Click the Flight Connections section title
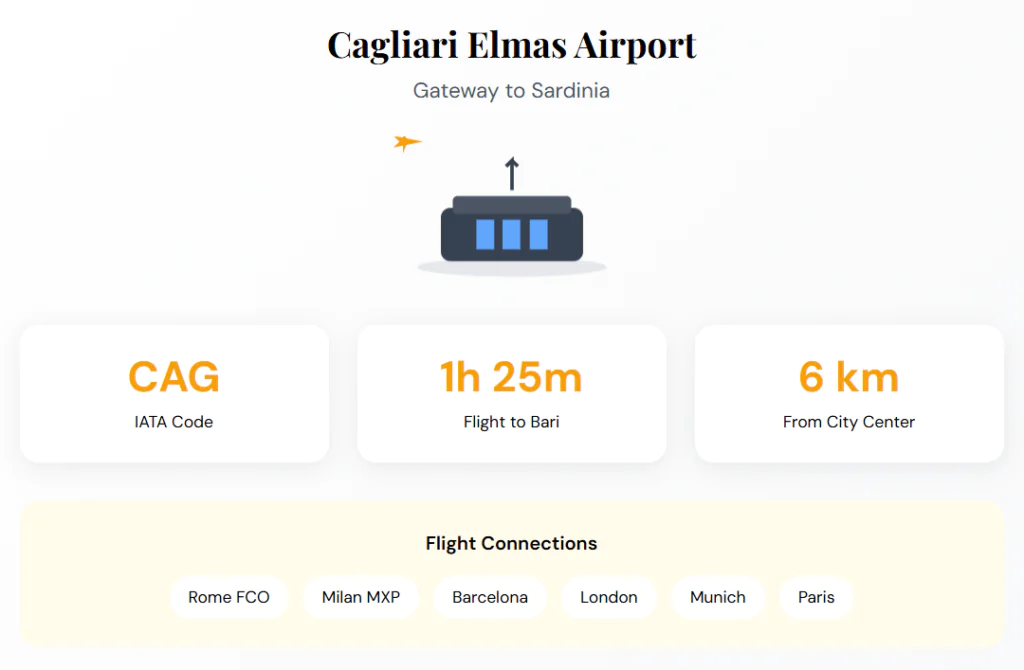This screenshot has width=1024, height=670. 512,544
